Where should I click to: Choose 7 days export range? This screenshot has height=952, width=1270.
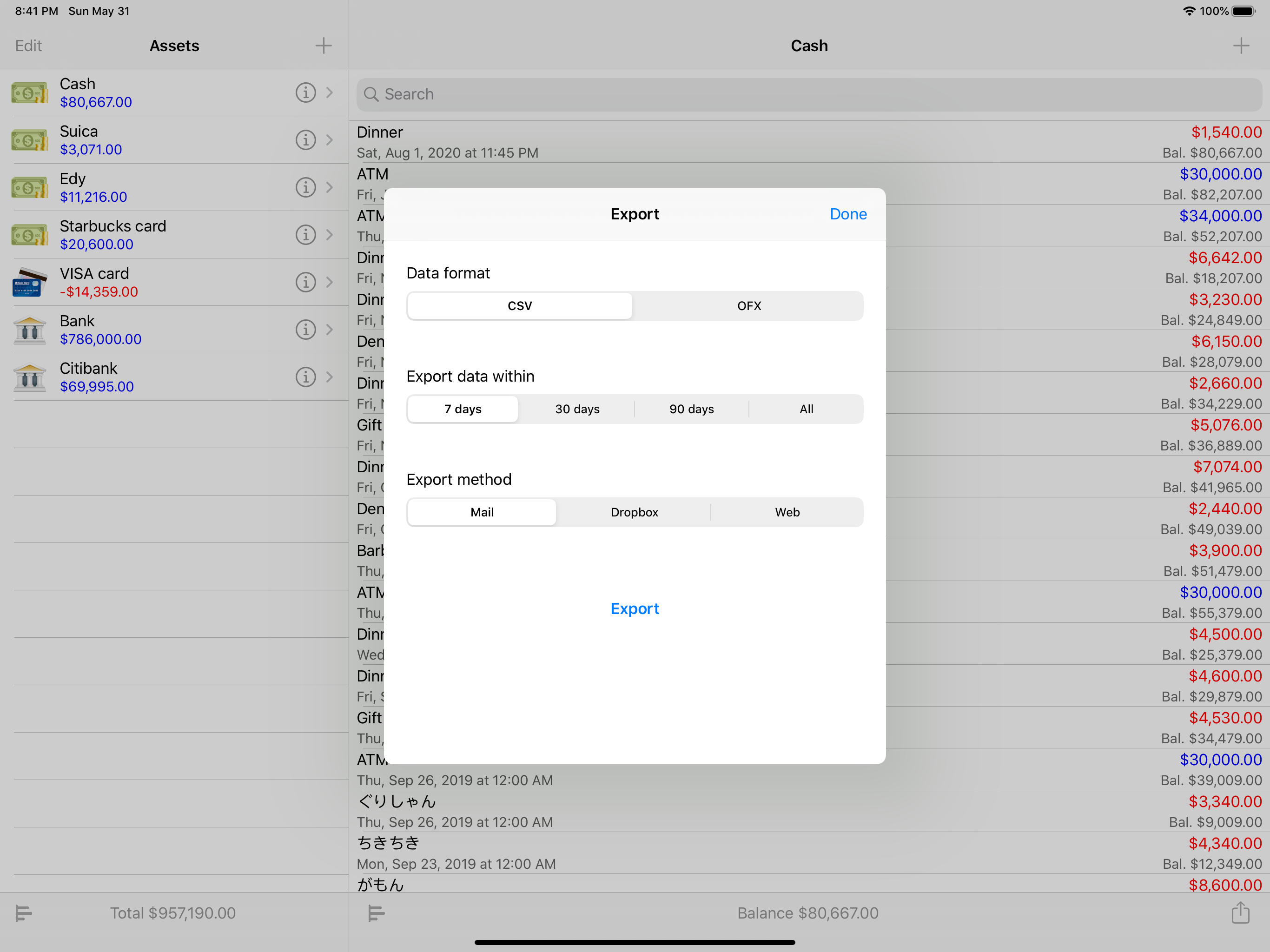[x=463, y=410]
